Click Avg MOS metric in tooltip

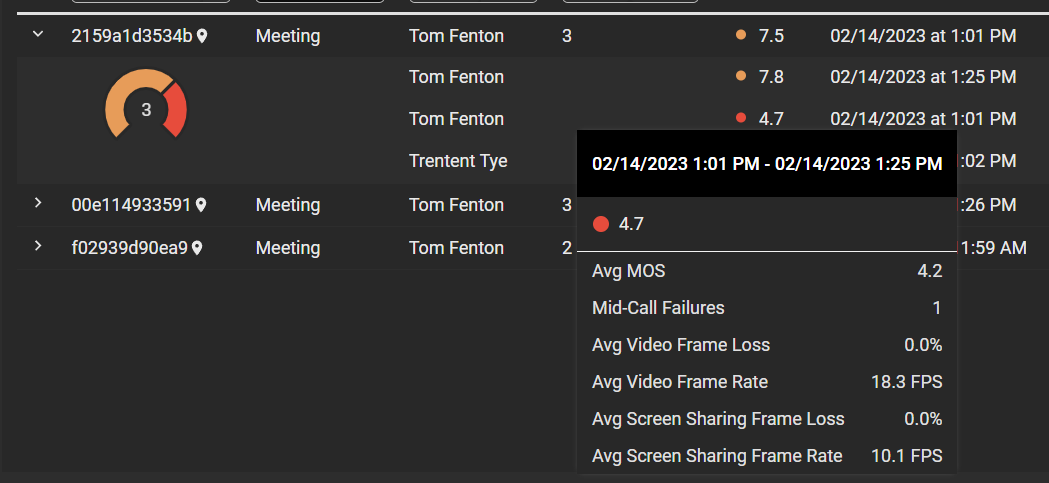pos(628,271)
